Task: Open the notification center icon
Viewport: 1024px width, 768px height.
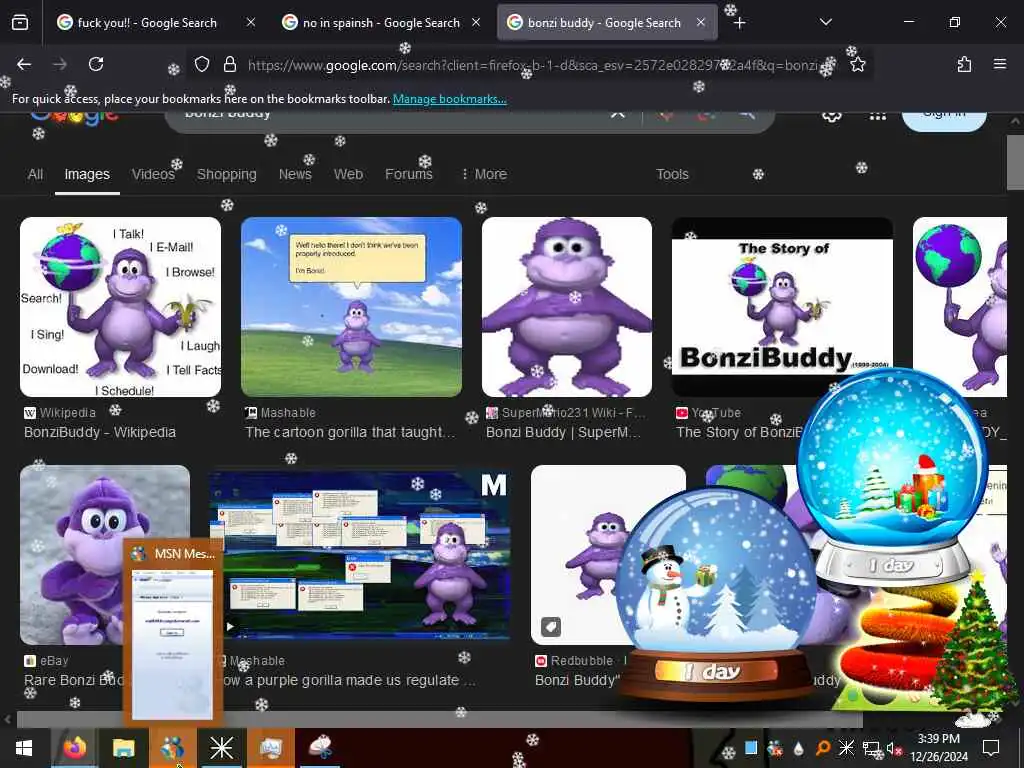Action: [x=991, y=748]
